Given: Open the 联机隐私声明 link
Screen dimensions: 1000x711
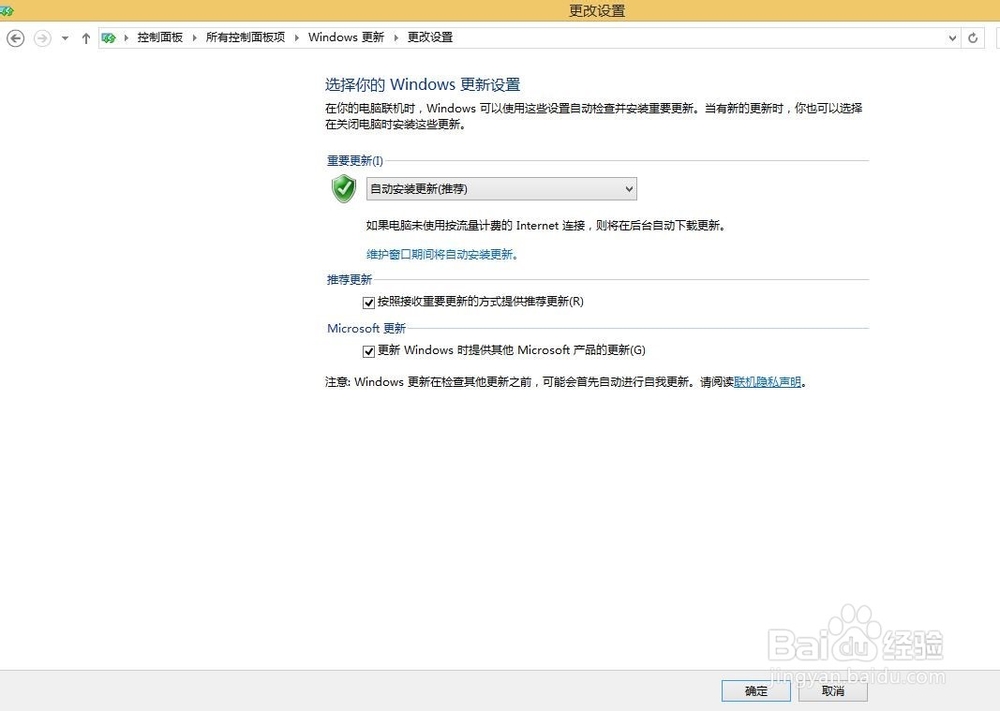Looking at the screenshot, I should [768, 382].
